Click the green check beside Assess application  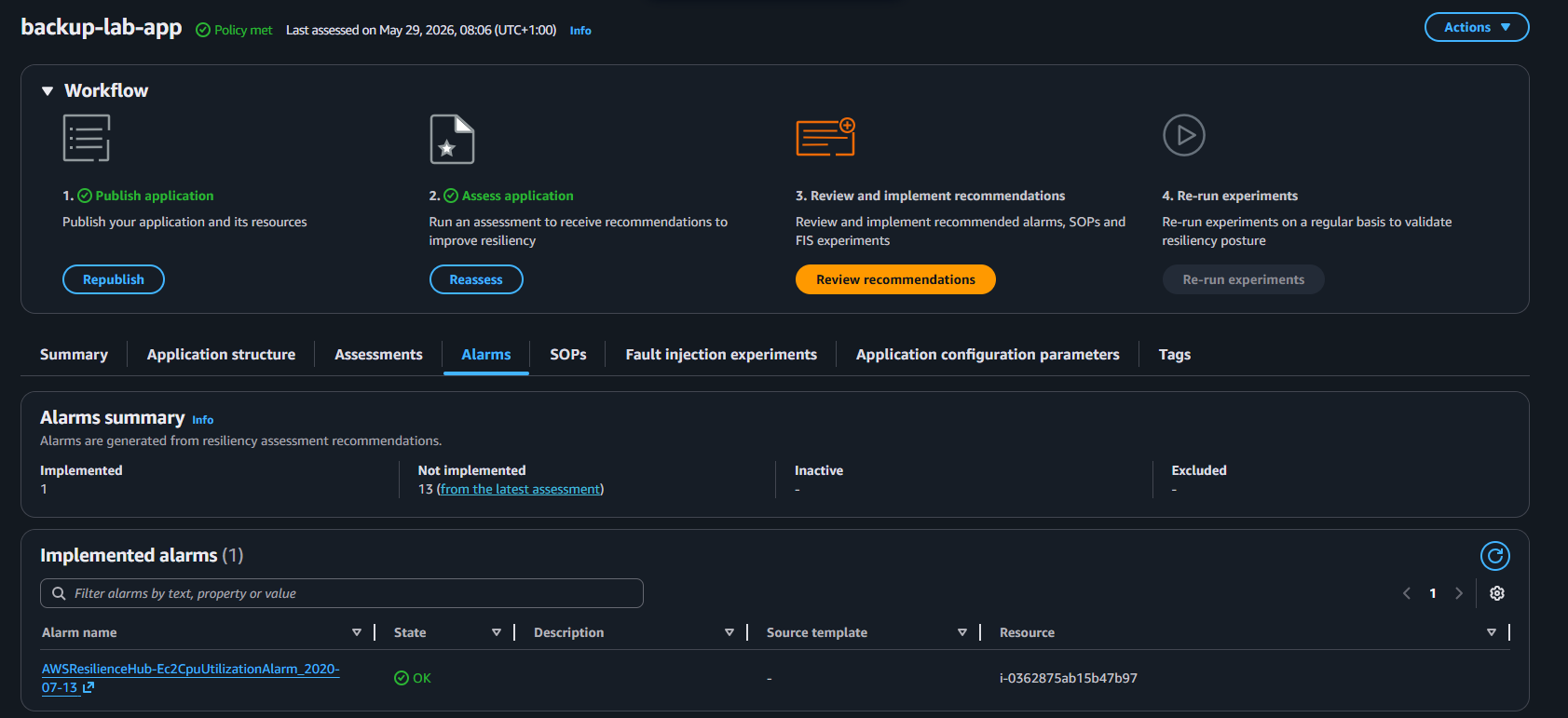pyautogui.click(x=451, y=196)
